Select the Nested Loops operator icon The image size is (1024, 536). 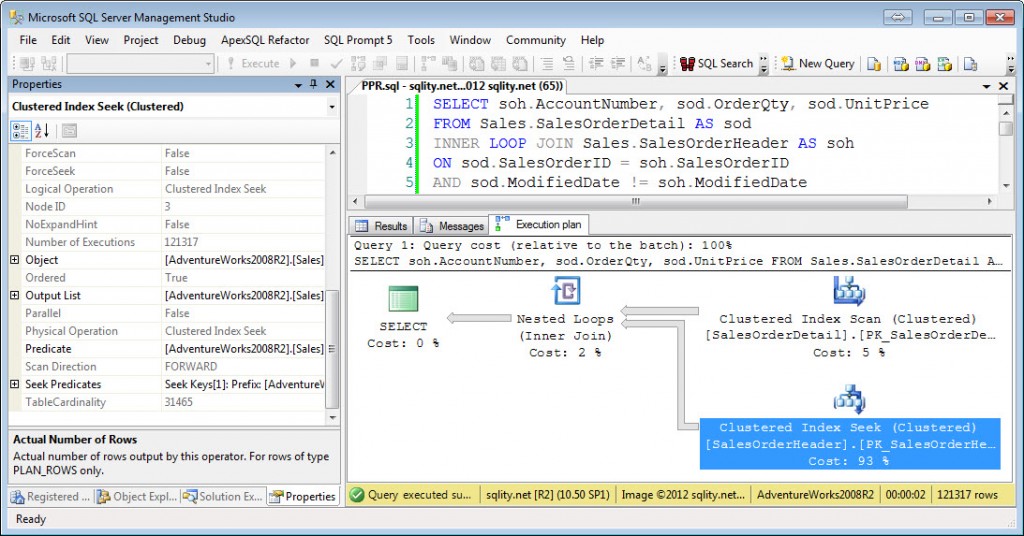click(565, 292)
